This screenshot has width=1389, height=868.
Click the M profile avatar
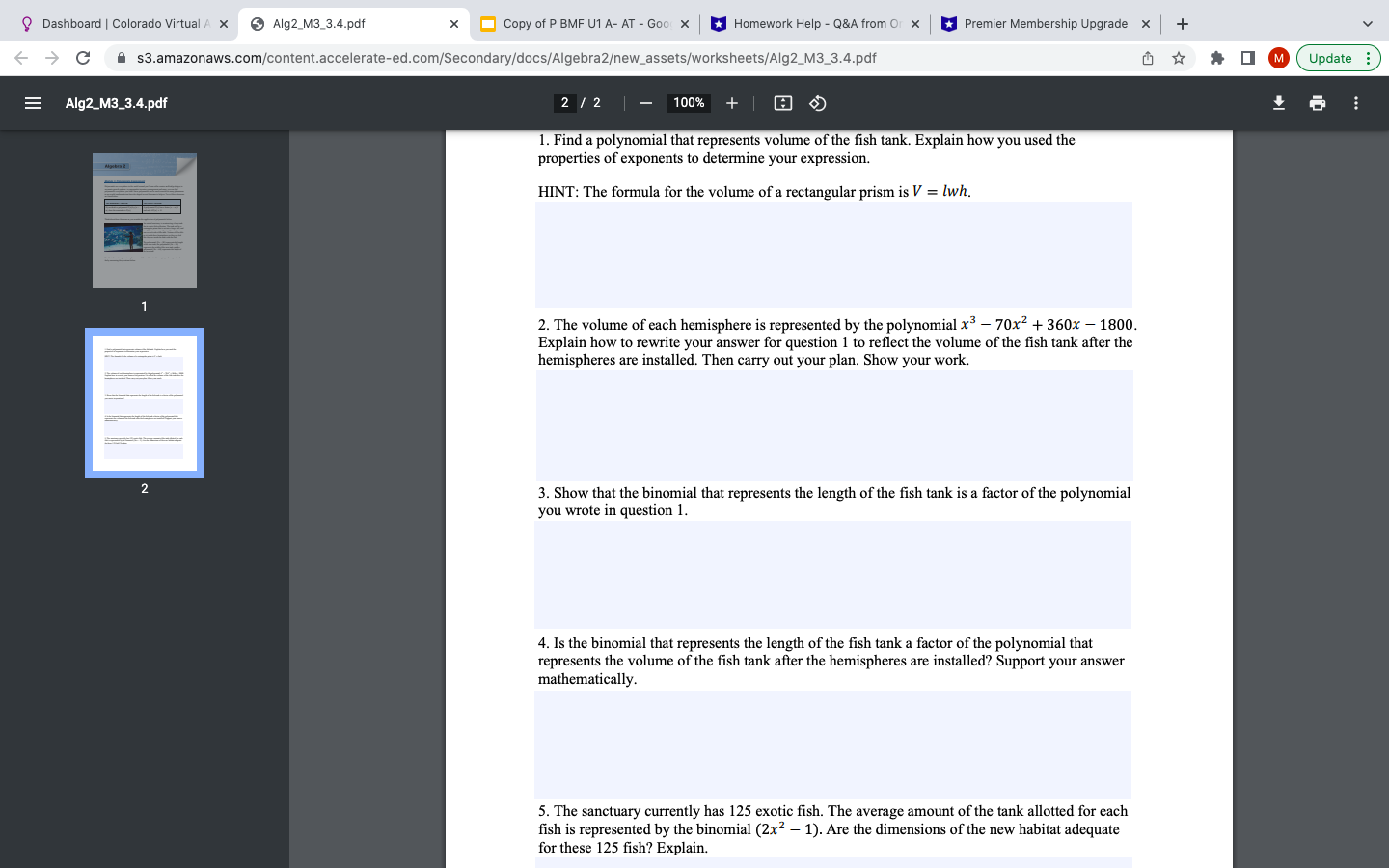1278,58
